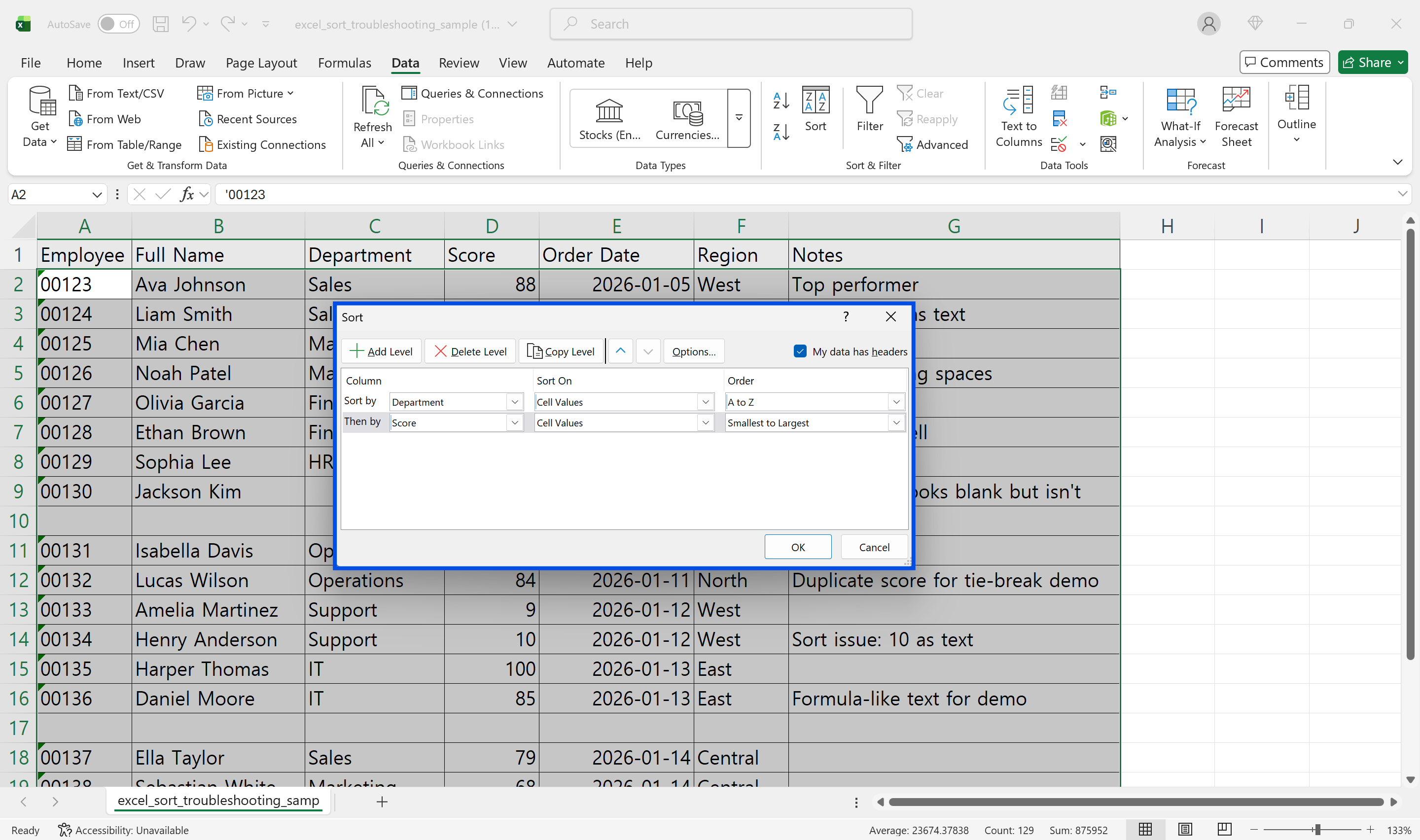Open the Smallest to Largest order dropdown
This screenshot has width=1420, height=840.
coord(896,423)
